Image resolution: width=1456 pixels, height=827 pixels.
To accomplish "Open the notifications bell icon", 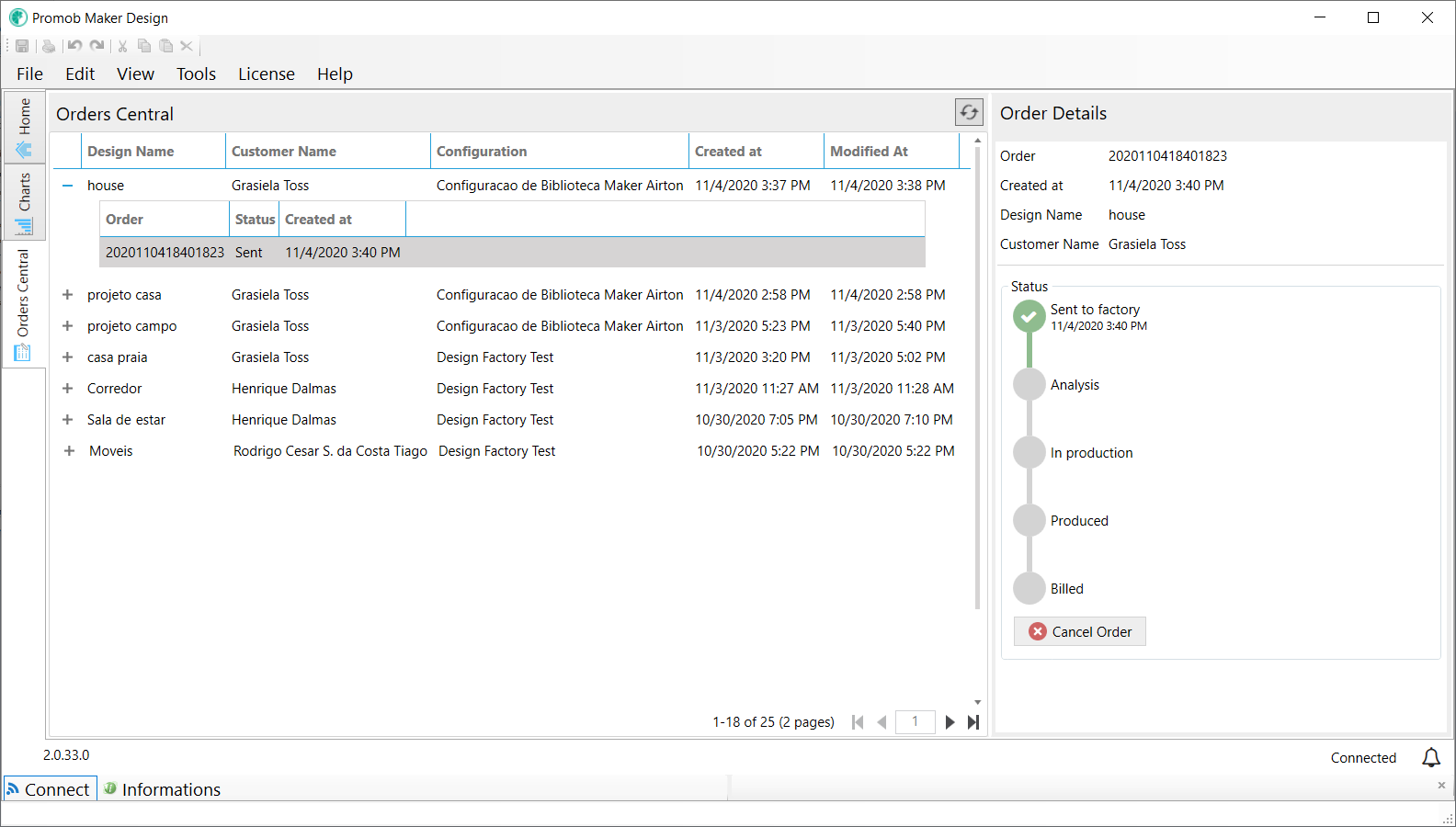I will coord(1431,757).
